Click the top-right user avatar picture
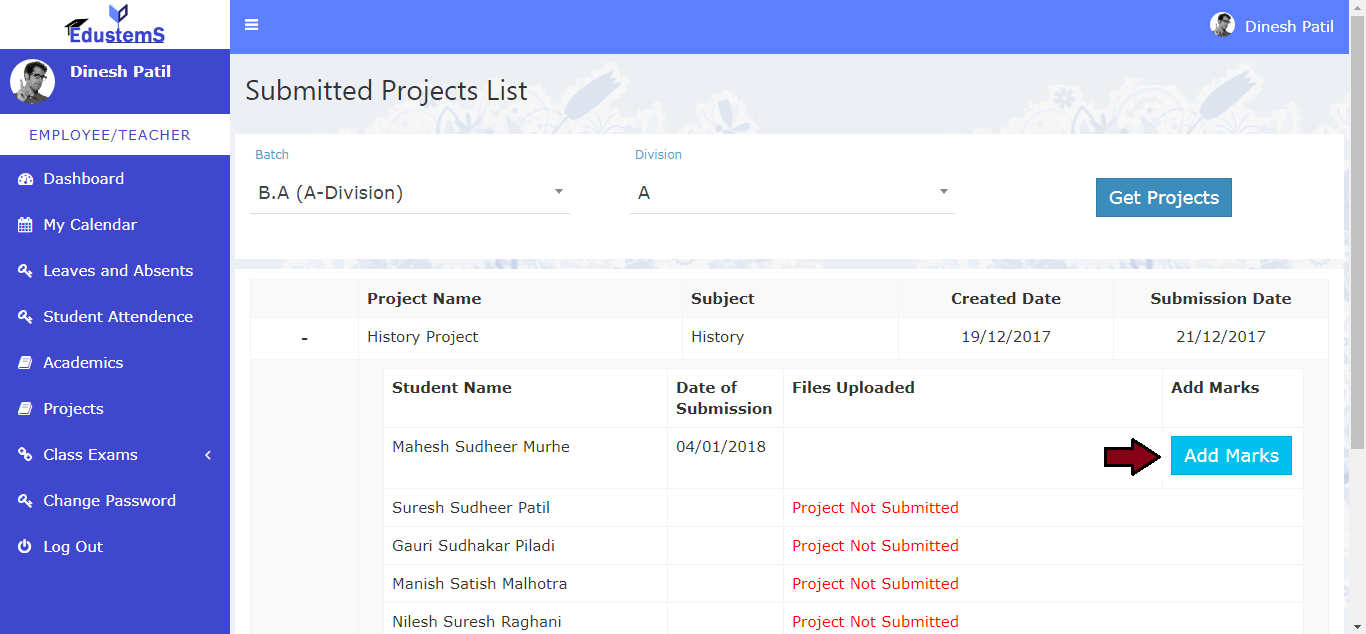Screen dimensions: 1366x634 1222,25
